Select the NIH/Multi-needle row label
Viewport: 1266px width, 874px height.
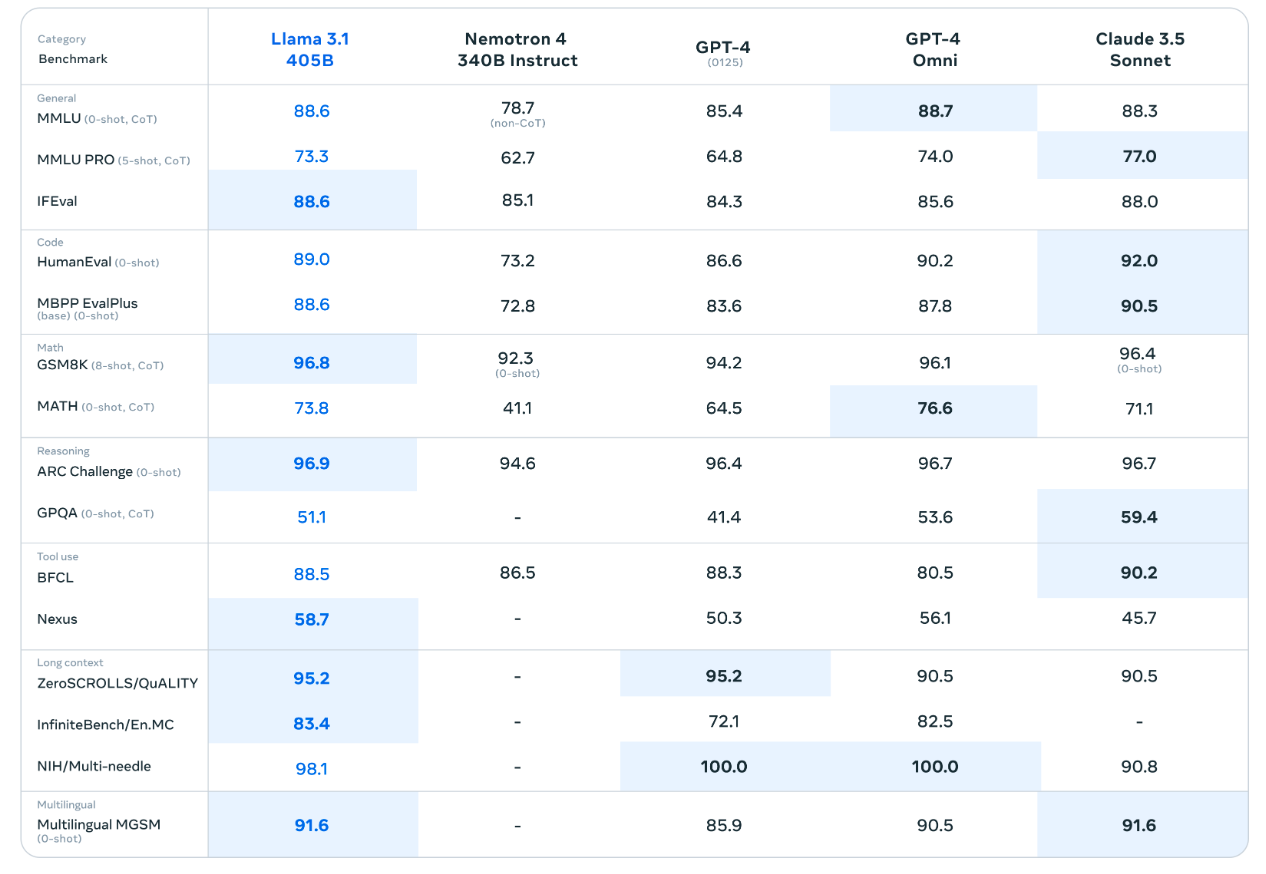(x=94, y=766)
